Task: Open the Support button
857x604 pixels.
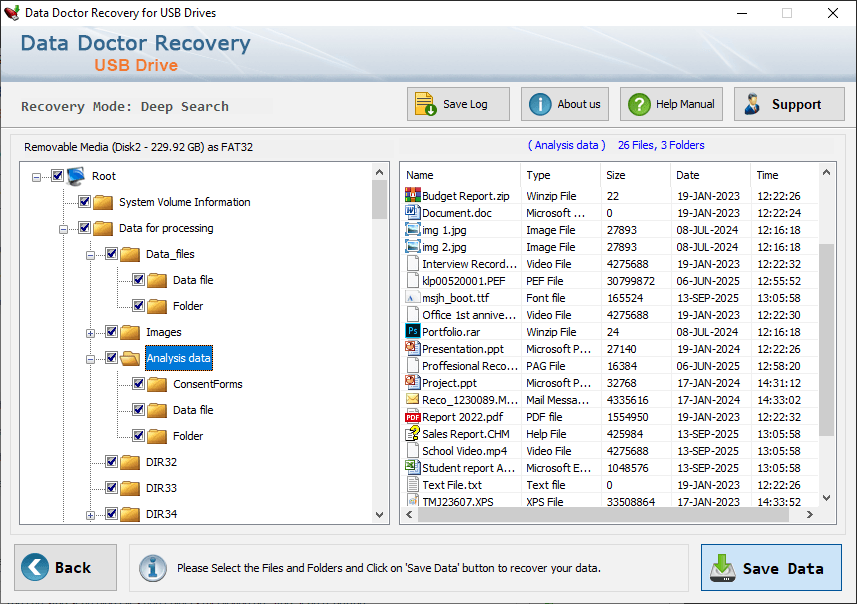Action: 789,104
